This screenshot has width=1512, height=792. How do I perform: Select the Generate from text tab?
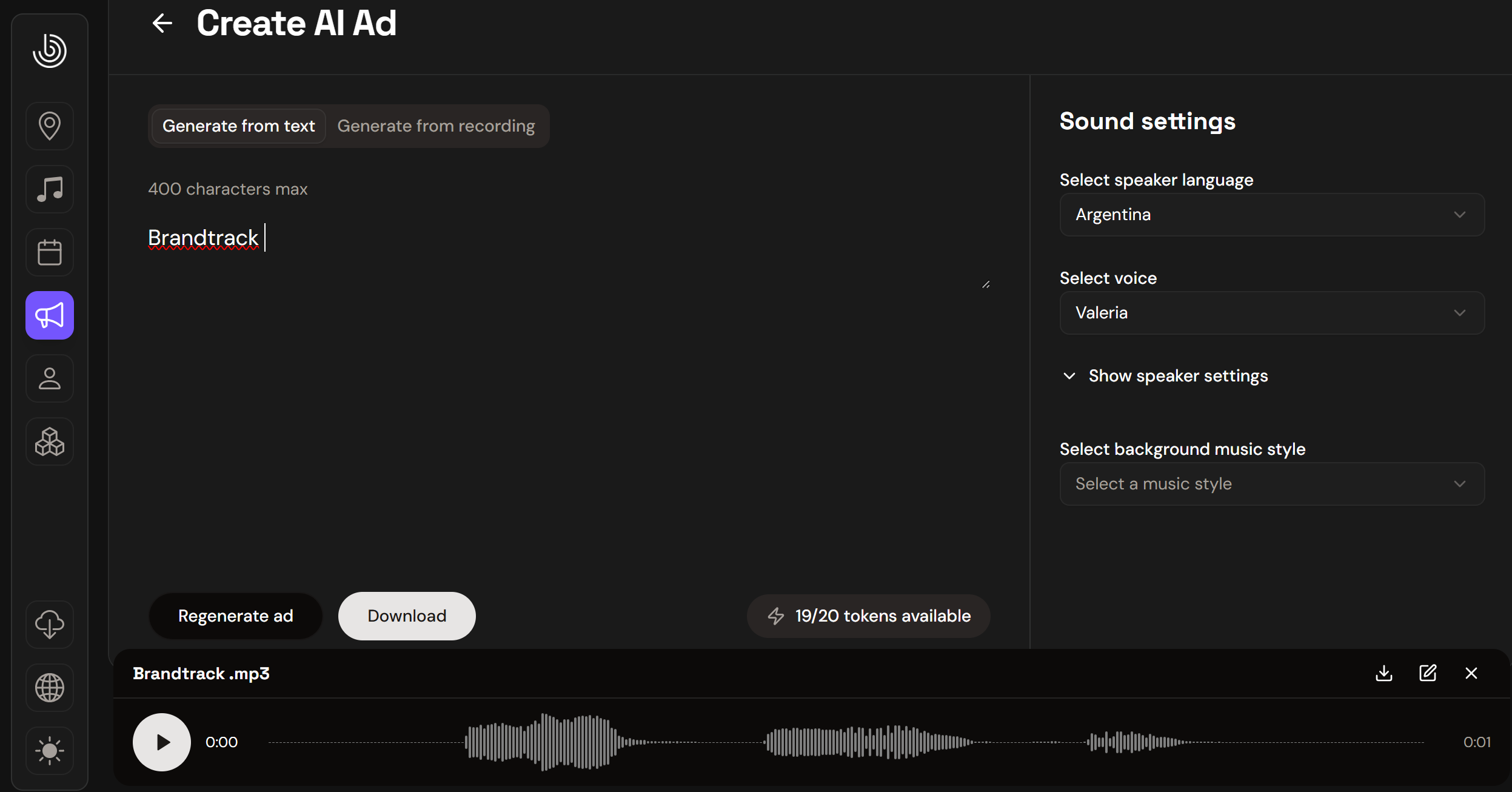pos(239,126)
